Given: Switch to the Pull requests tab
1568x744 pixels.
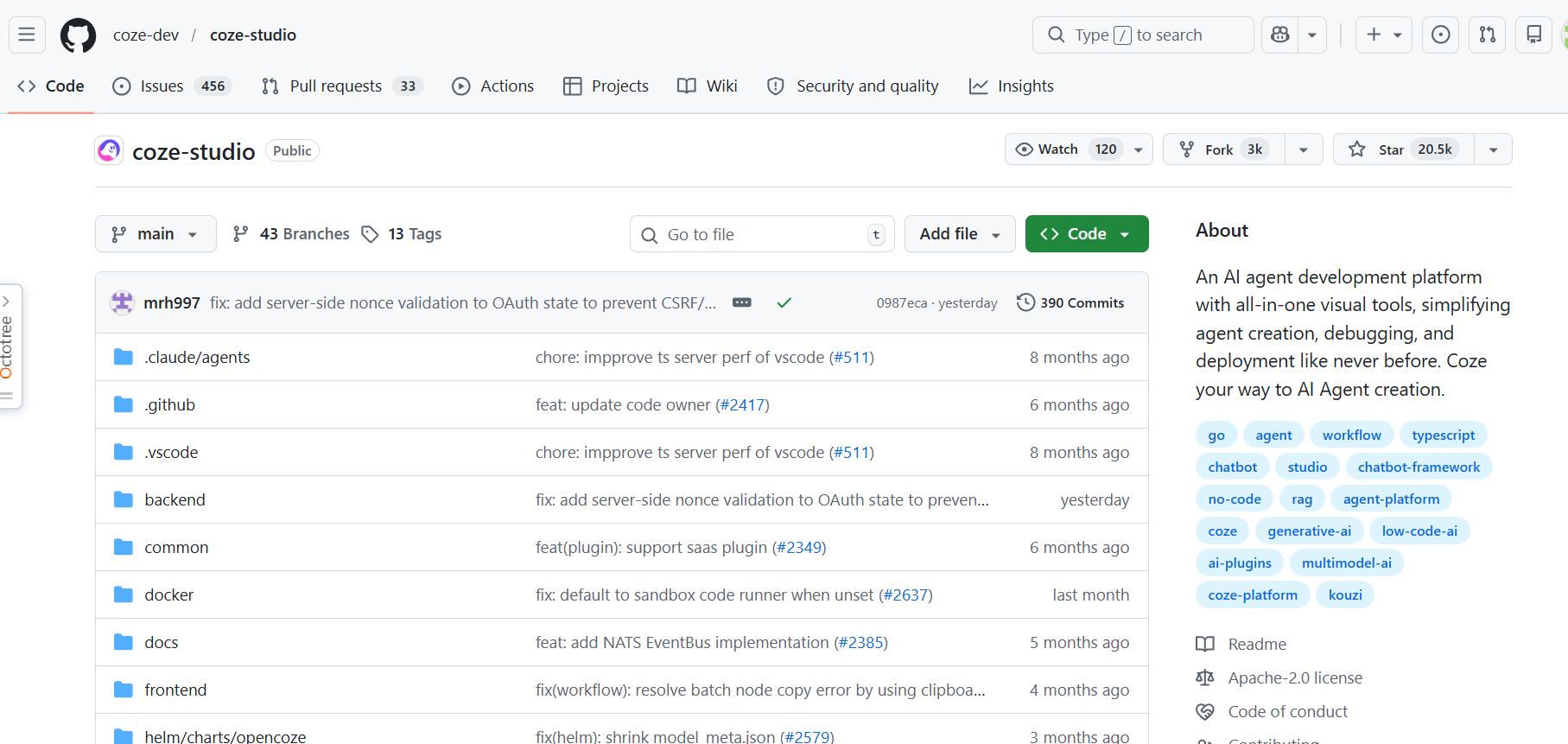Looking at the screenshot, I should [x=341, y=86].
